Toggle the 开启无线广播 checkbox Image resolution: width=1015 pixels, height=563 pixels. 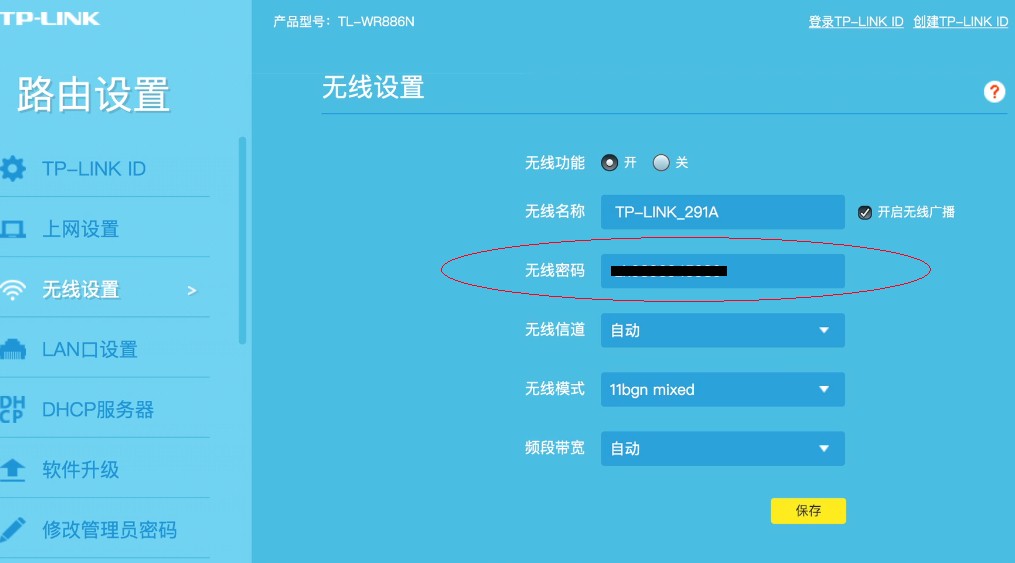pyautogui.click(x=865, y=212)
